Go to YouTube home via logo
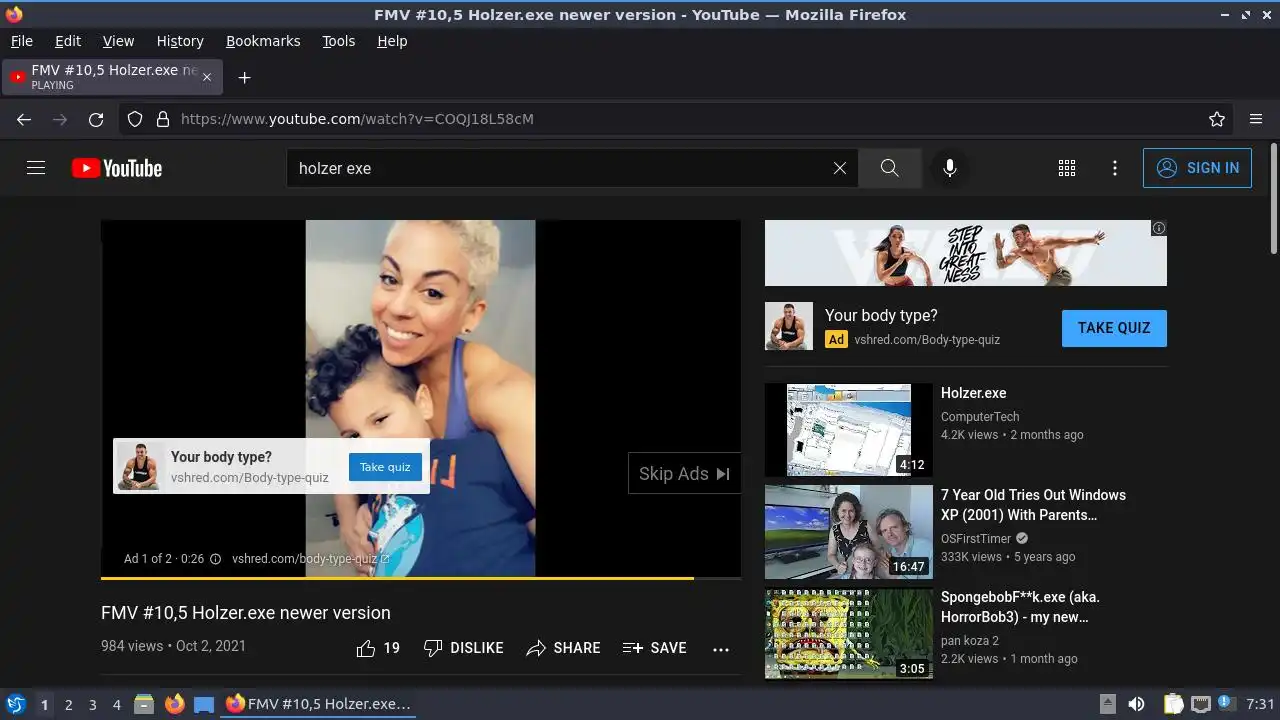Image resolution: width=1280 pixels, height=720 pixels. click(x=117, y=168)
